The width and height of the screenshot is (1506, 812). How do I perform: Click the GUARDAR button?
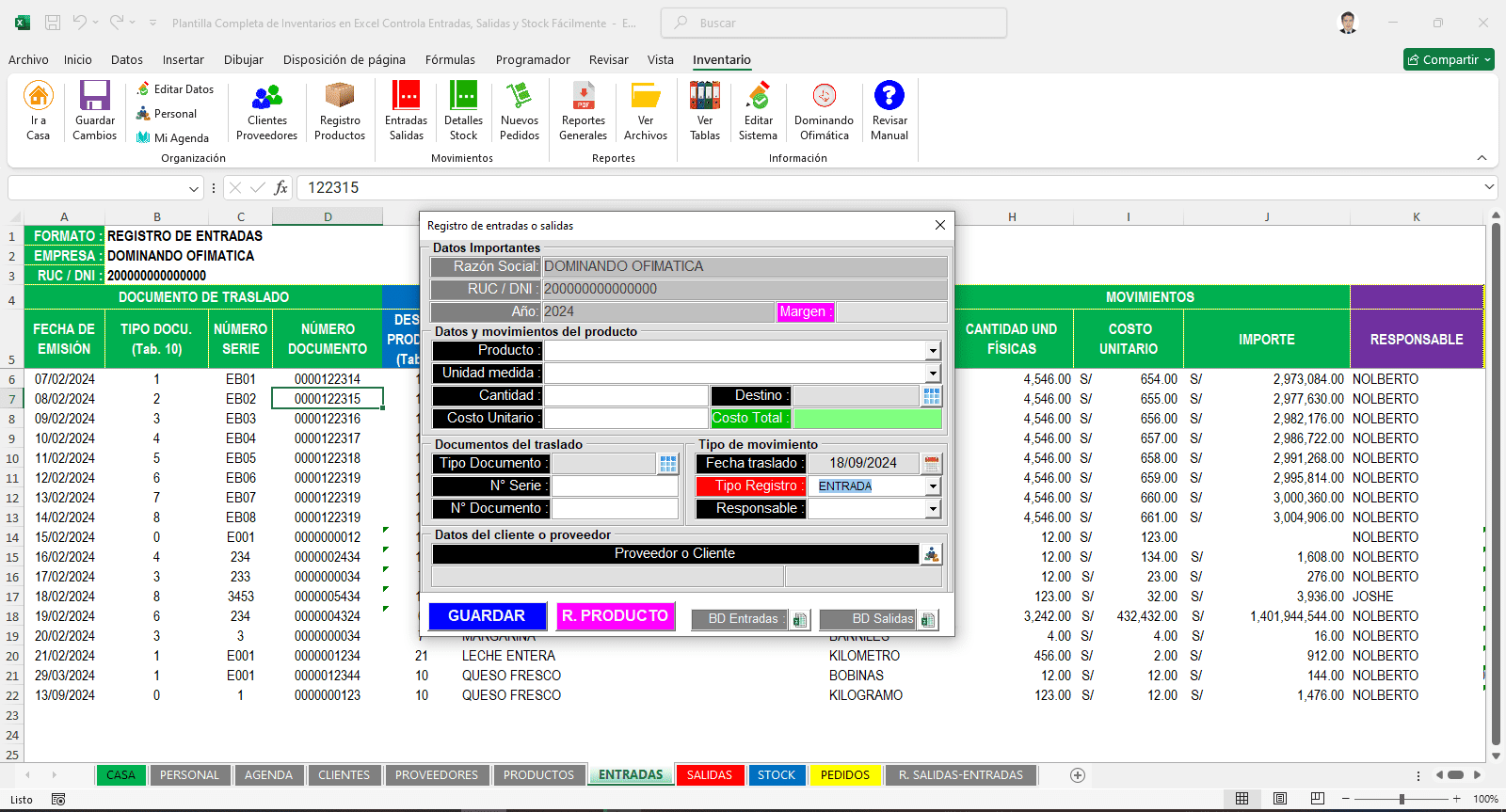coord(487,616)
